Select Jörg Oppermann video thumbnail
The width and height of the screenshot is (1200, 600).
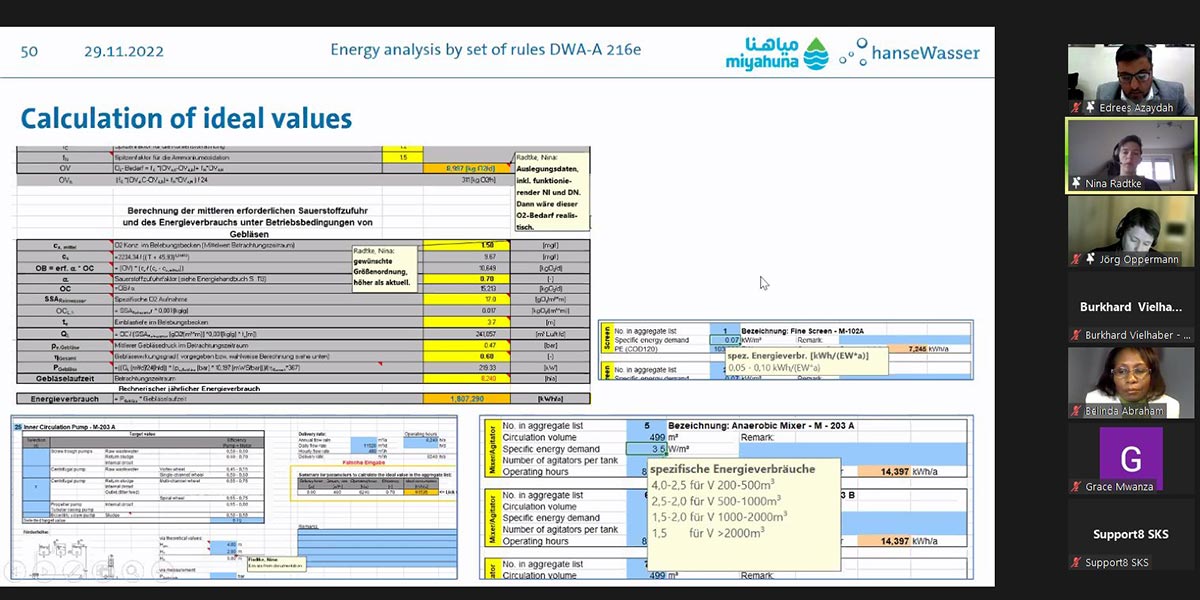(1131, 231)
